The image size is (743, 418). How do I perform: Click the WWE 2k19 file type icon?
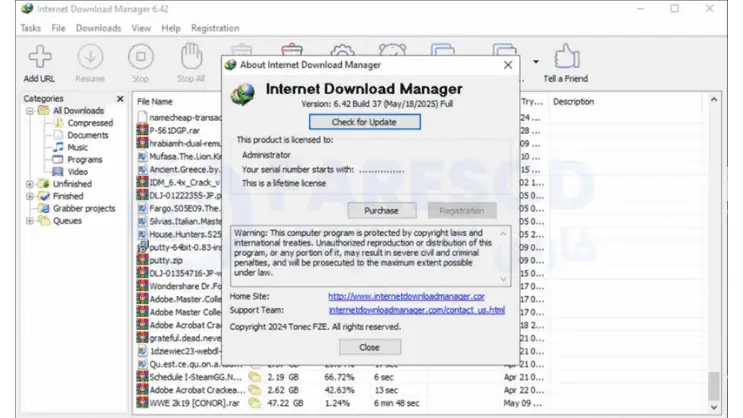click(142, 403)
